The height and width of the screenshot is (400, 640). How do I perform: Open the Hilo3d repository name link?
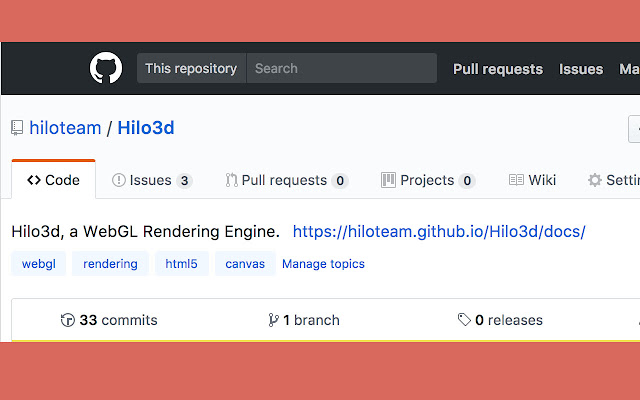coord(146,128)
